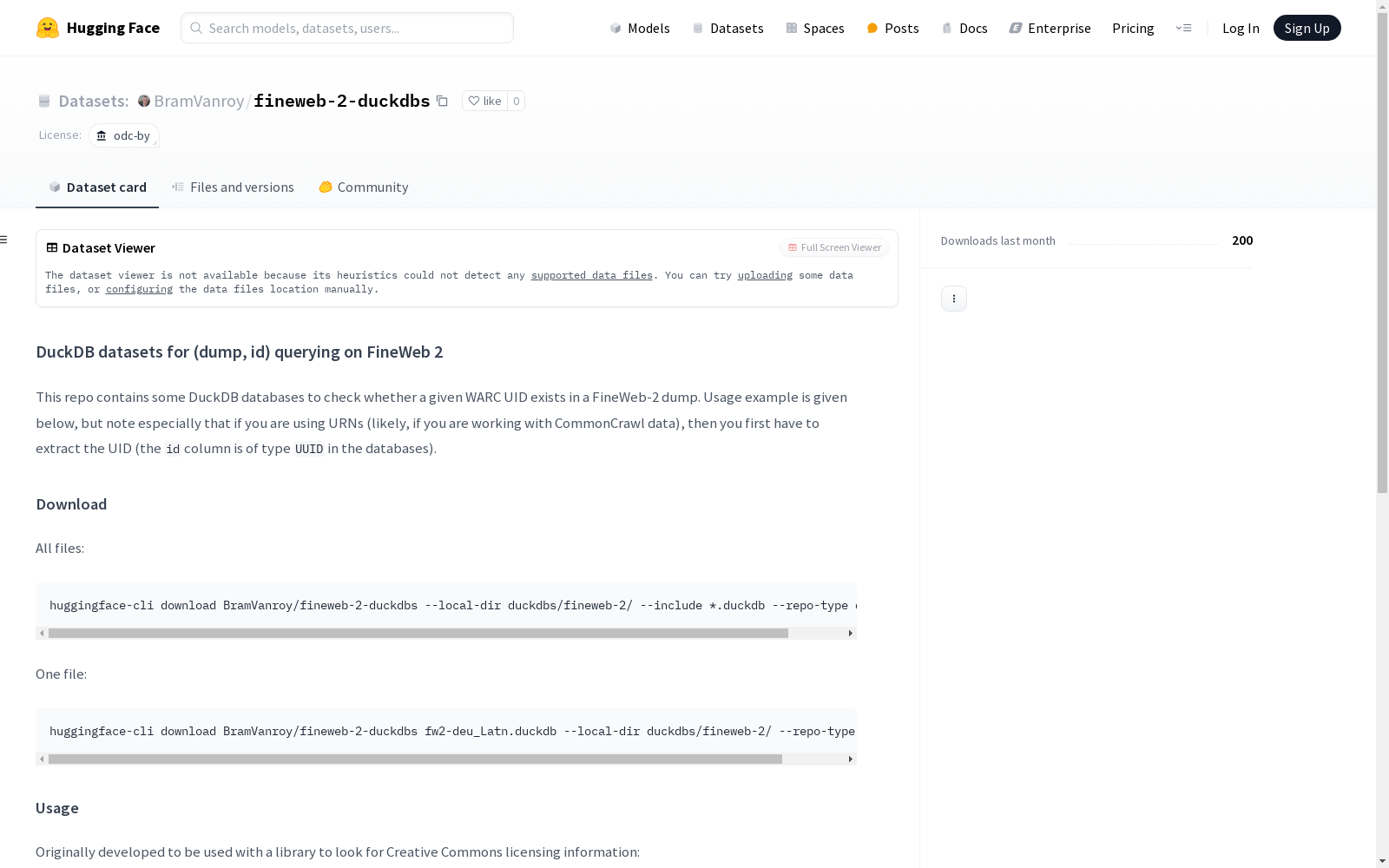Click right arrow of one-file code scrollbar

click(x=851, y=759)
